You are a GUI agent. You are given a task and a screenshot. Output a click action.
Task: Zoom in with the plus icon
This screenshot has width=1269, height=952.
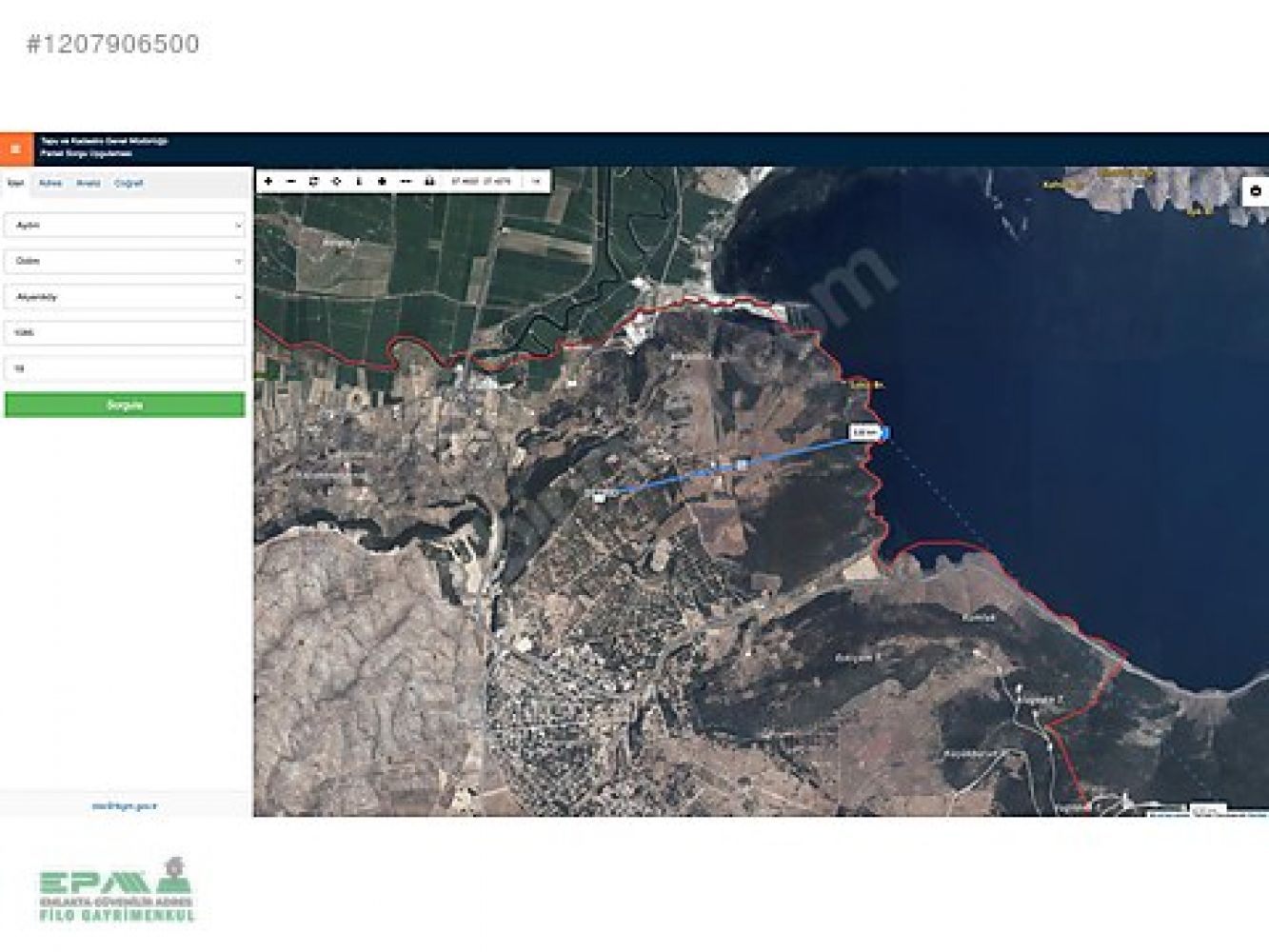[x=268, y=181]
